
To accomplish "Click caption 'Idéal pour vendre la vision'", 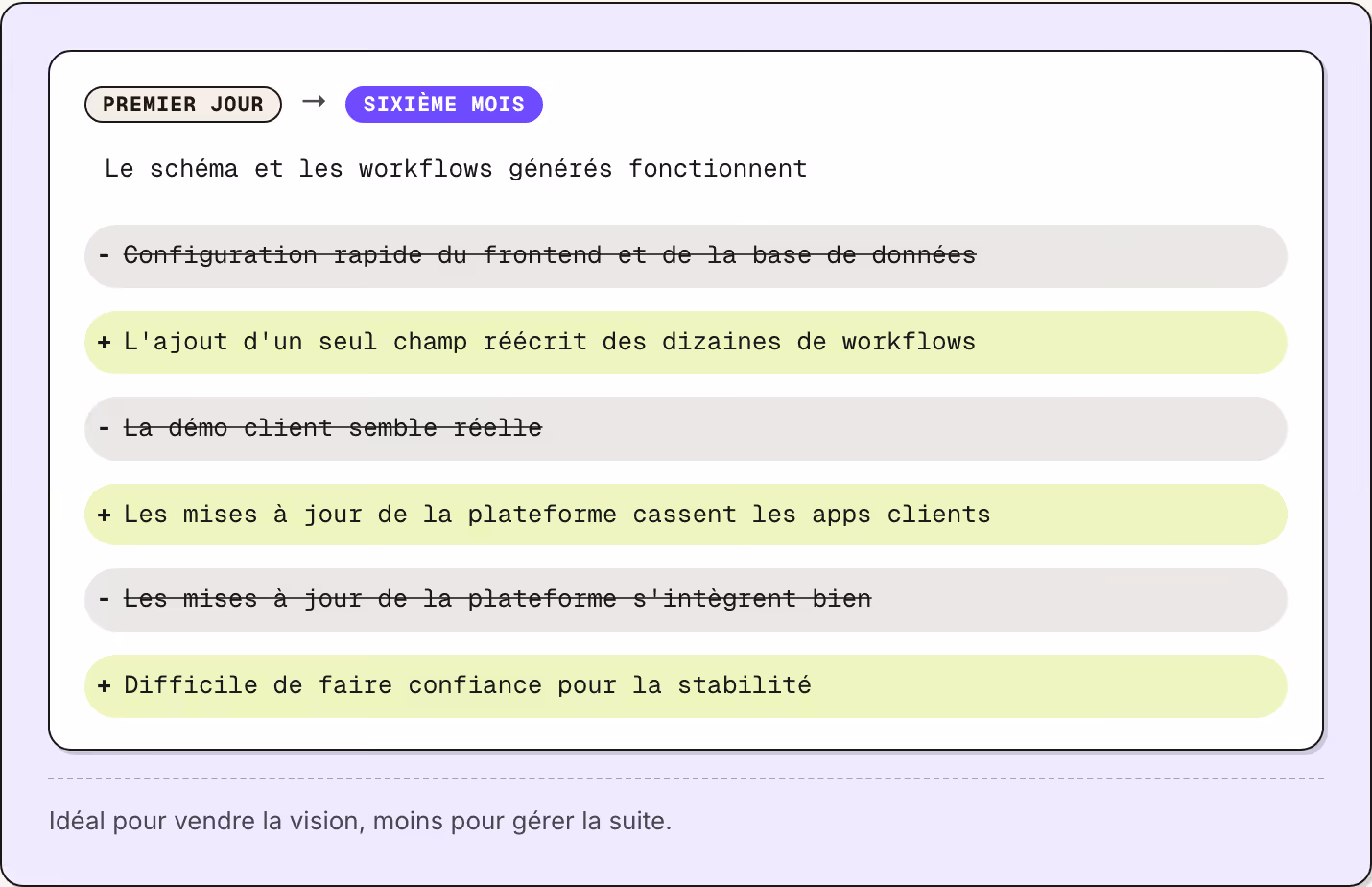I will 360,821.
